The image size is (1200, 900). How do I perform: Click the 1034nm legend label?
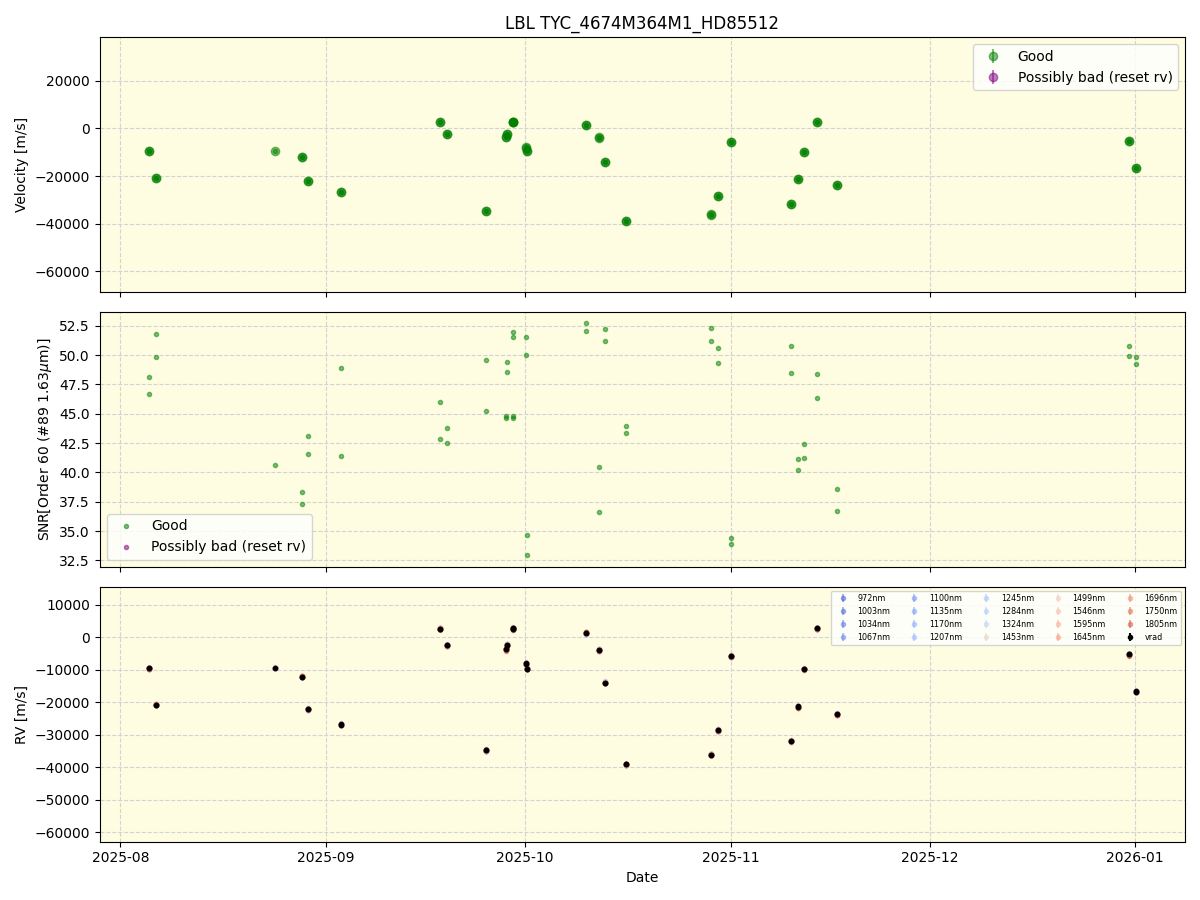pyautogui.click(x=873, y=624)
